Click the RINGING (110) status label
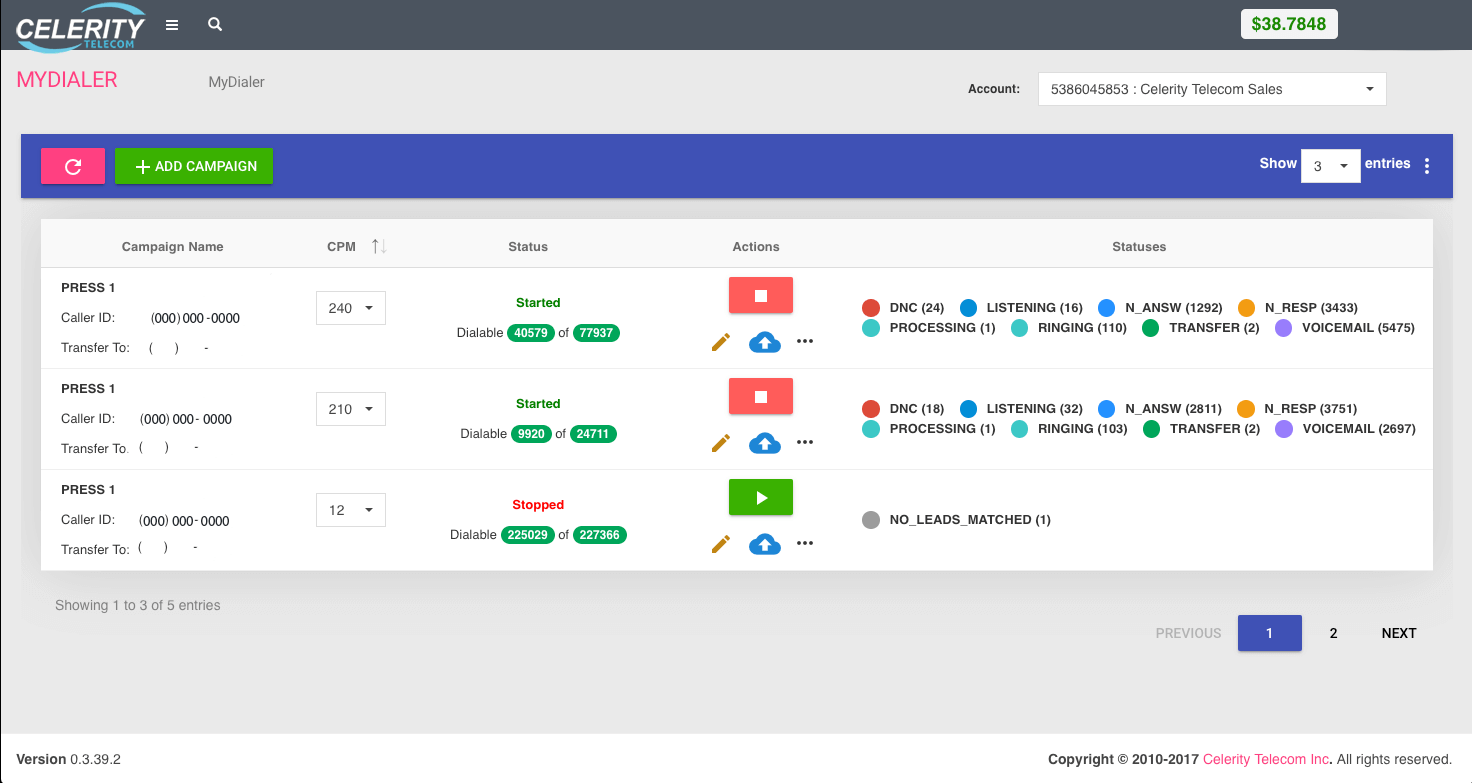Image resolution: width=1472 pixels, height=783 pixels. 1082,328
